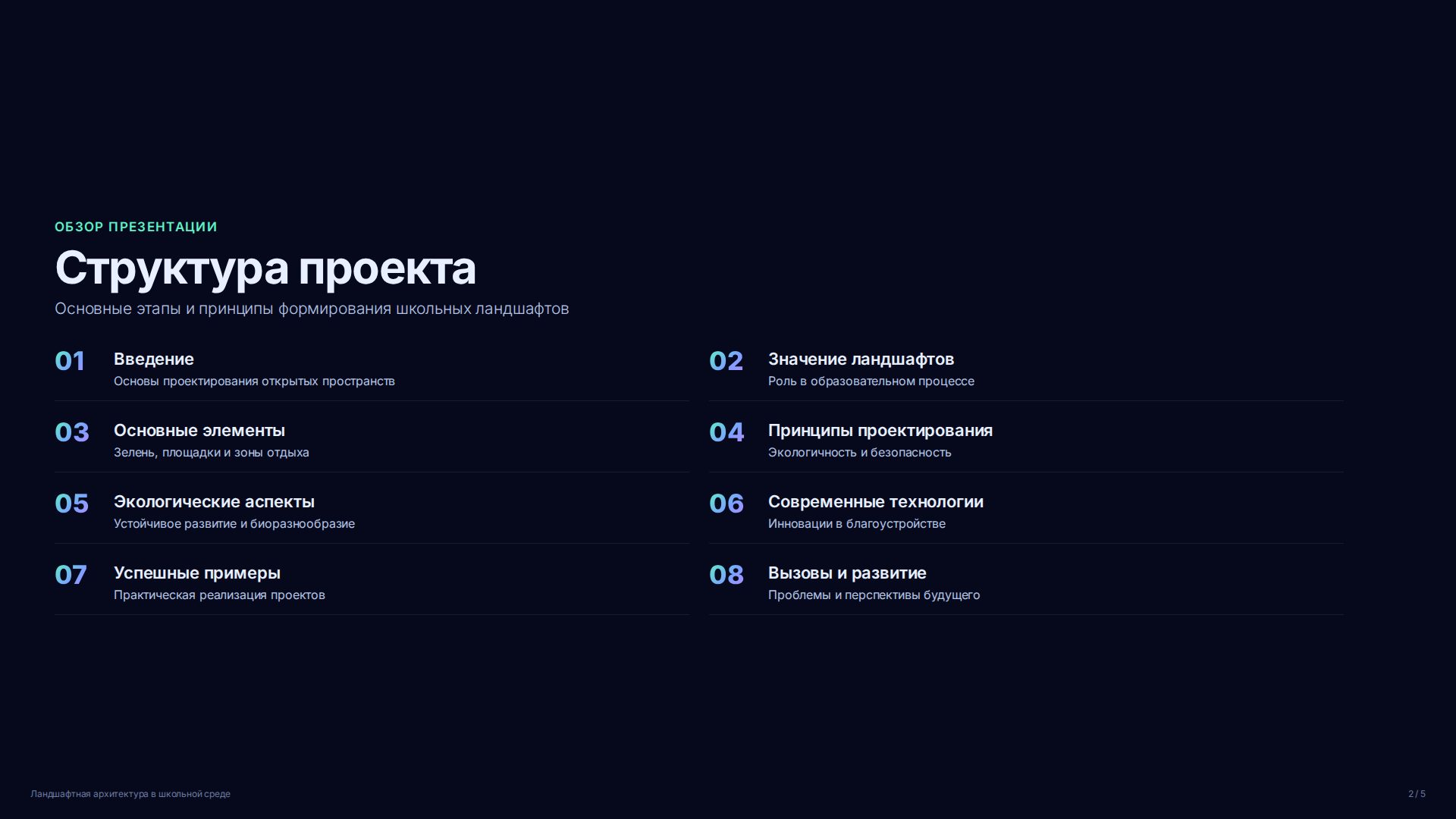Click number '01' next to Введение

pos(70,361)
